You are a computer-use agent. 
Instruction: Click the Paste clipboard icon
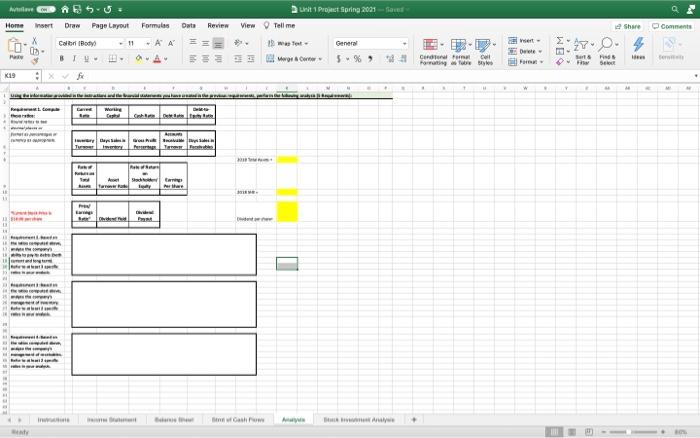pos(16,48)
